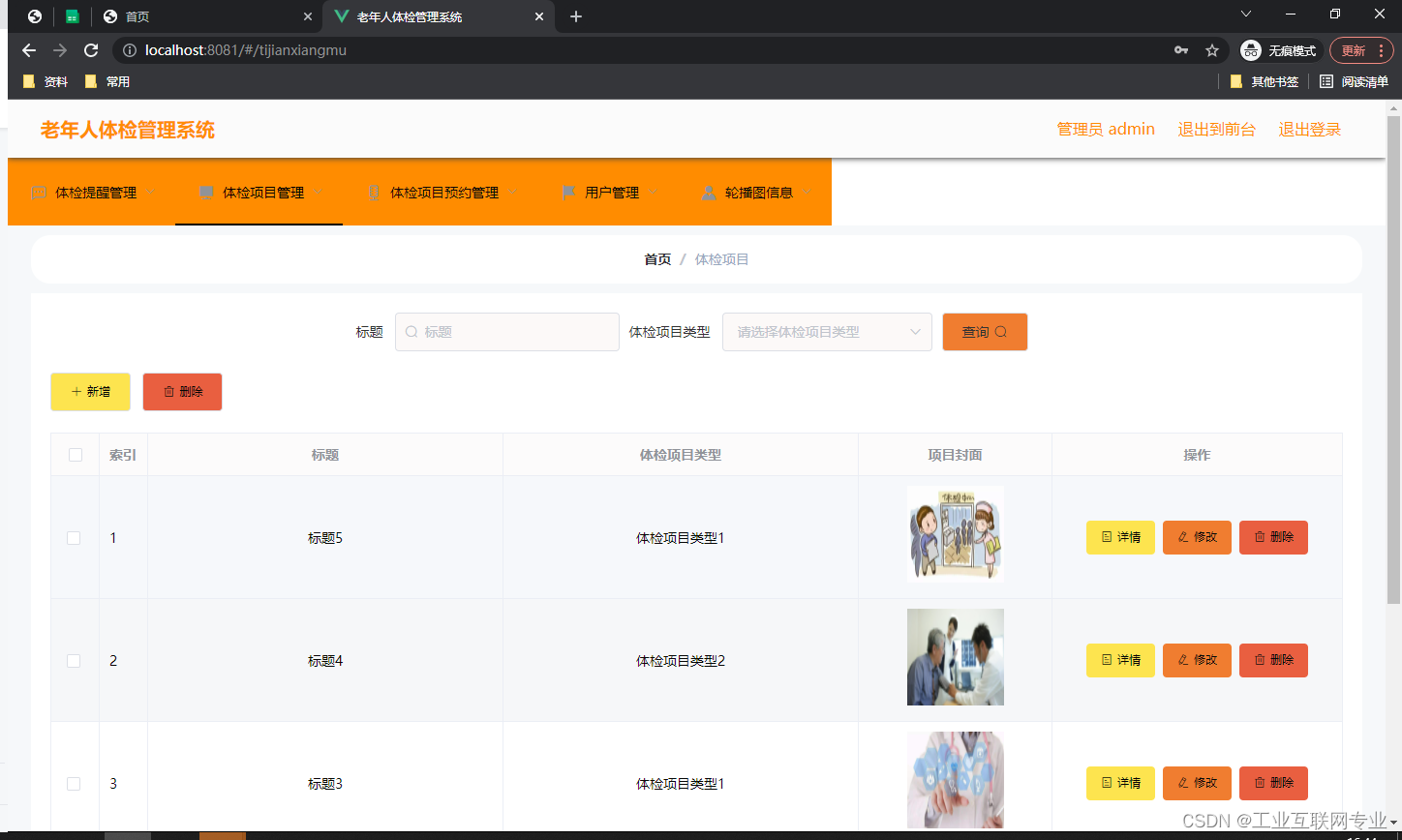1402x840 pixels.
Task: Check the checkbox for row 标题5
Action: coord(74,538)
